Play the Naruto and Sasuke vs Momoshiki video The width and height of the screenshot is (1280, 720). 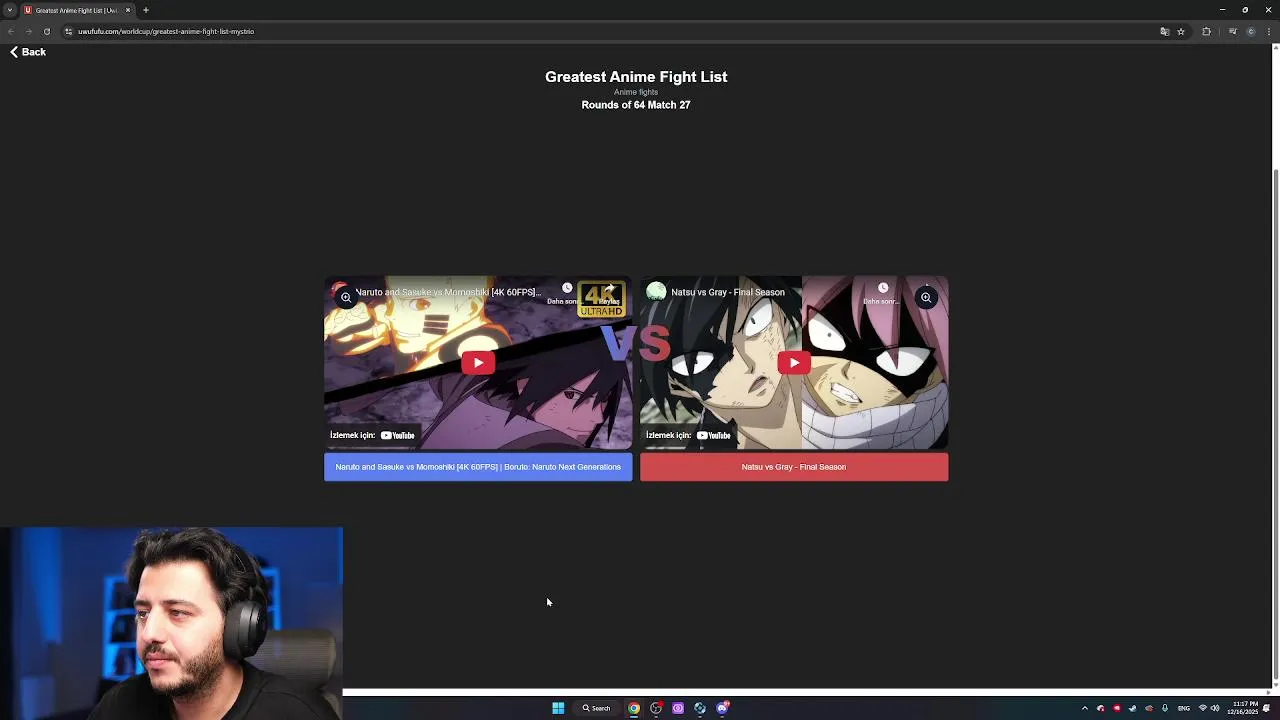478,363
